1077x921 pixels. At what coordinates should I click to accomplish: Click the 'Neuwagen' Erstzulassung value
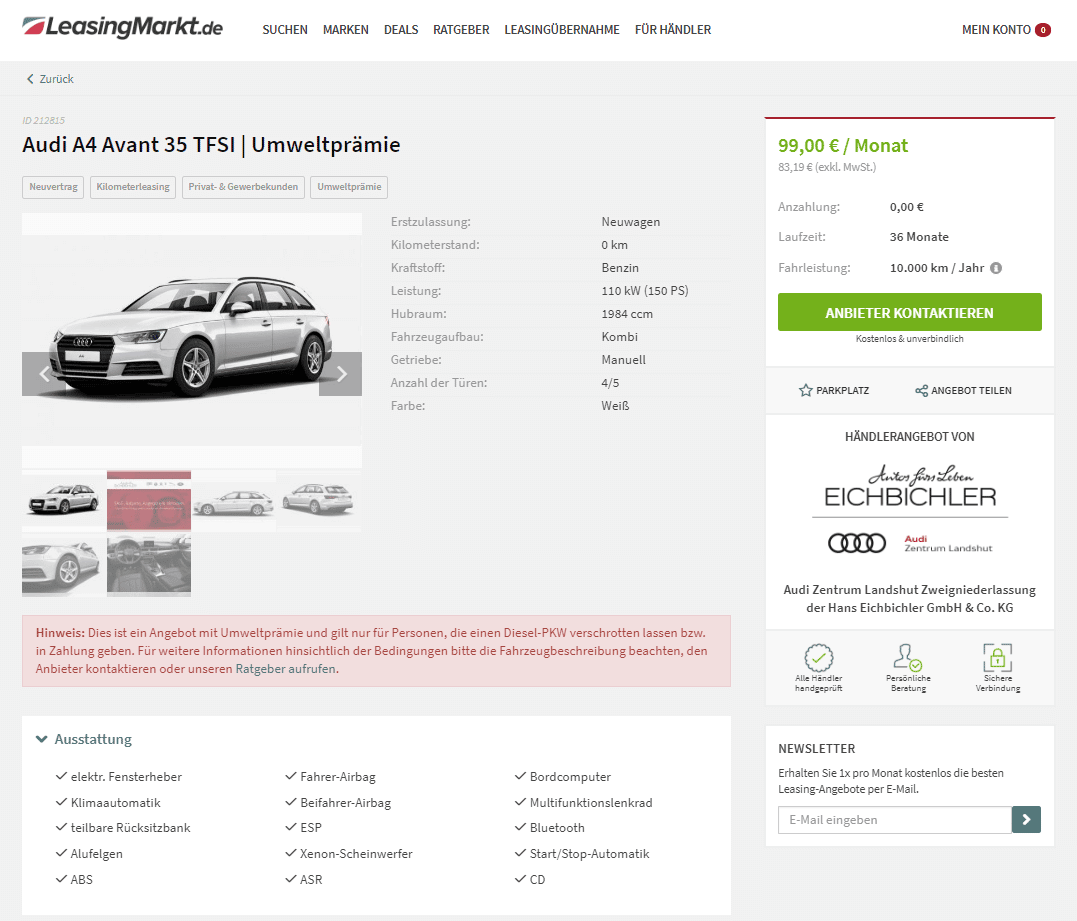(631, 222)
